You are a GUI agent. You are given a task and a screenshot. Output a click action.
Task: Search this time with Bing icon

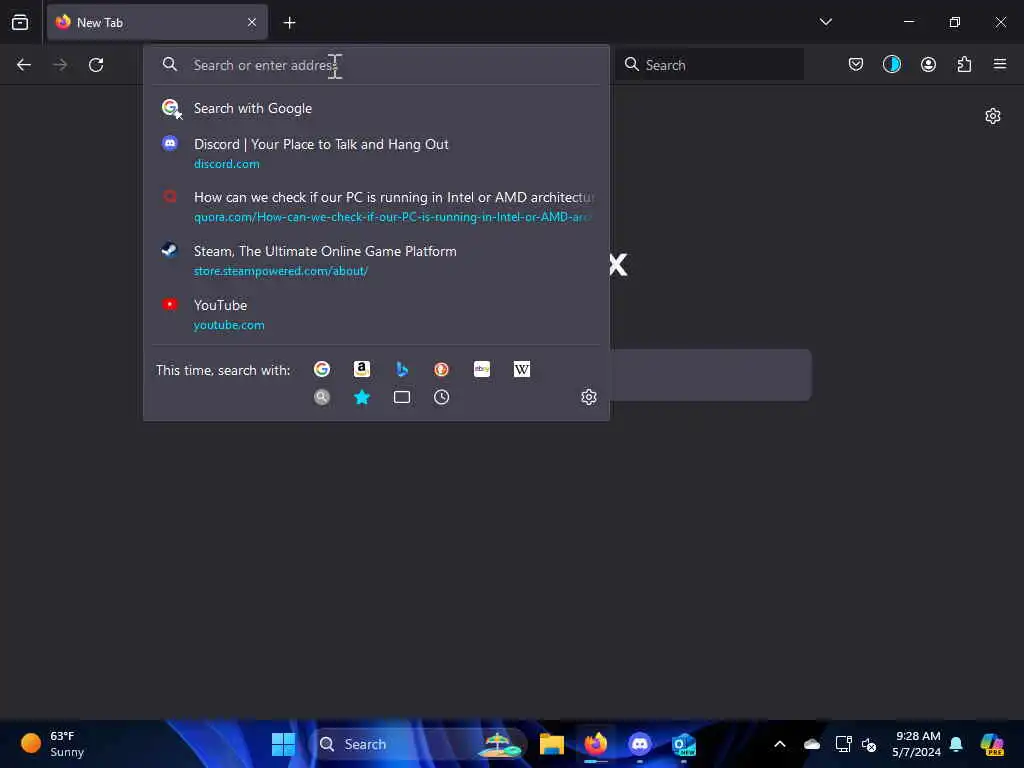[x=402, y=370]
